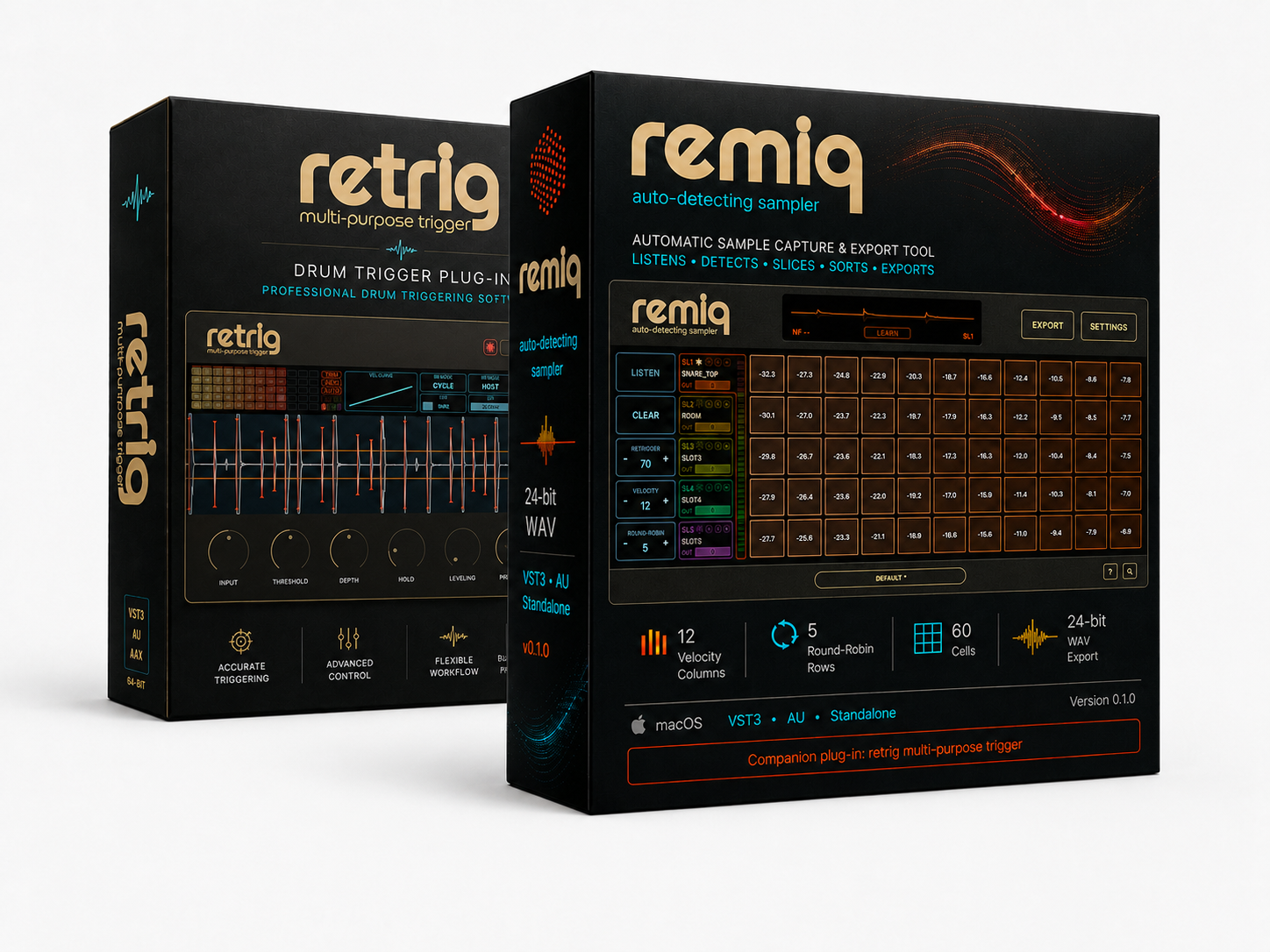Select the cell showing -29.8
1270x952 pixels.
[x=767, y=457]
